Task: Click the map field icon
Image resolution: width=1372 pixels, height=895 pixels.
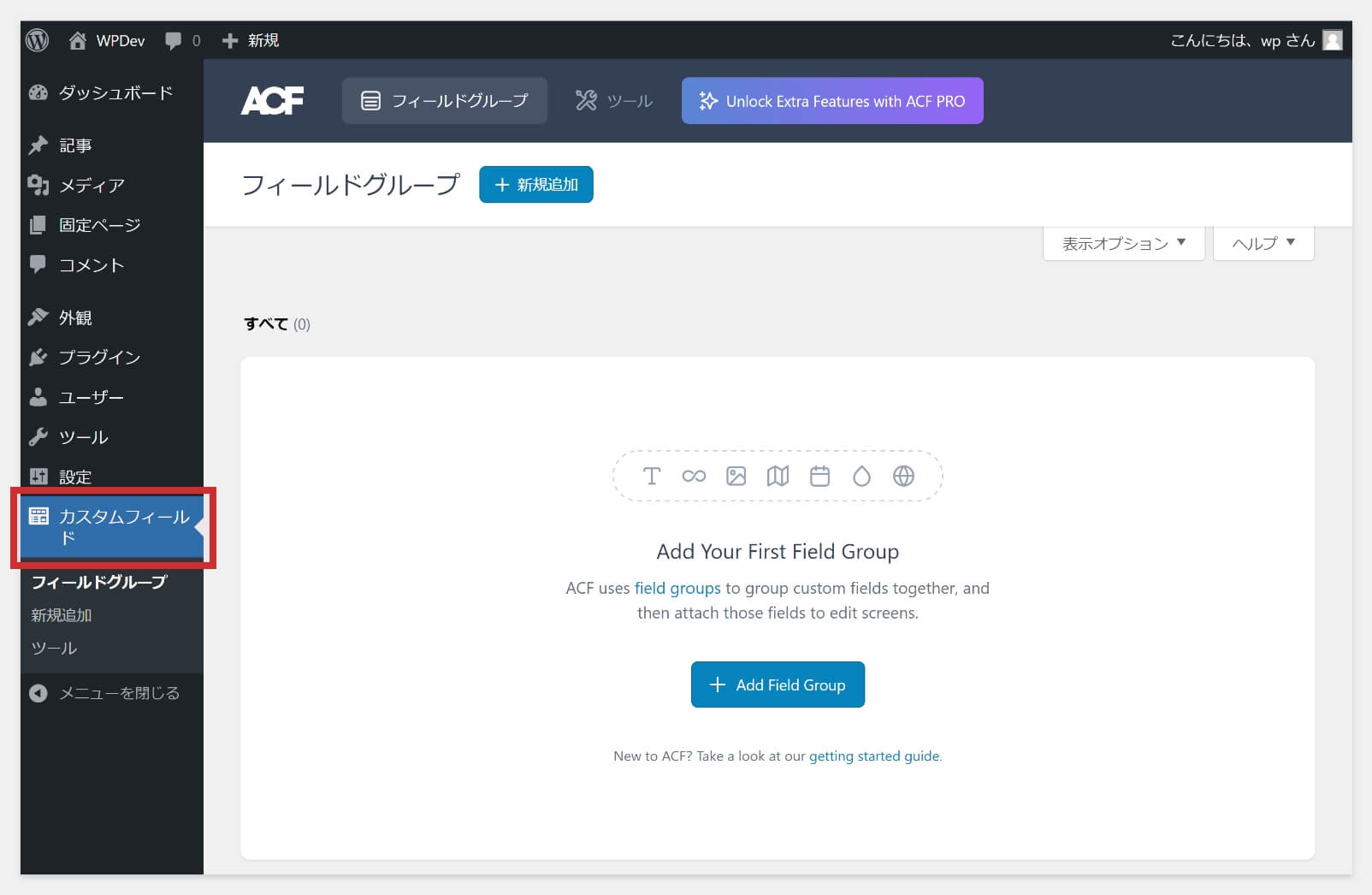Action: tap(778, 476)
